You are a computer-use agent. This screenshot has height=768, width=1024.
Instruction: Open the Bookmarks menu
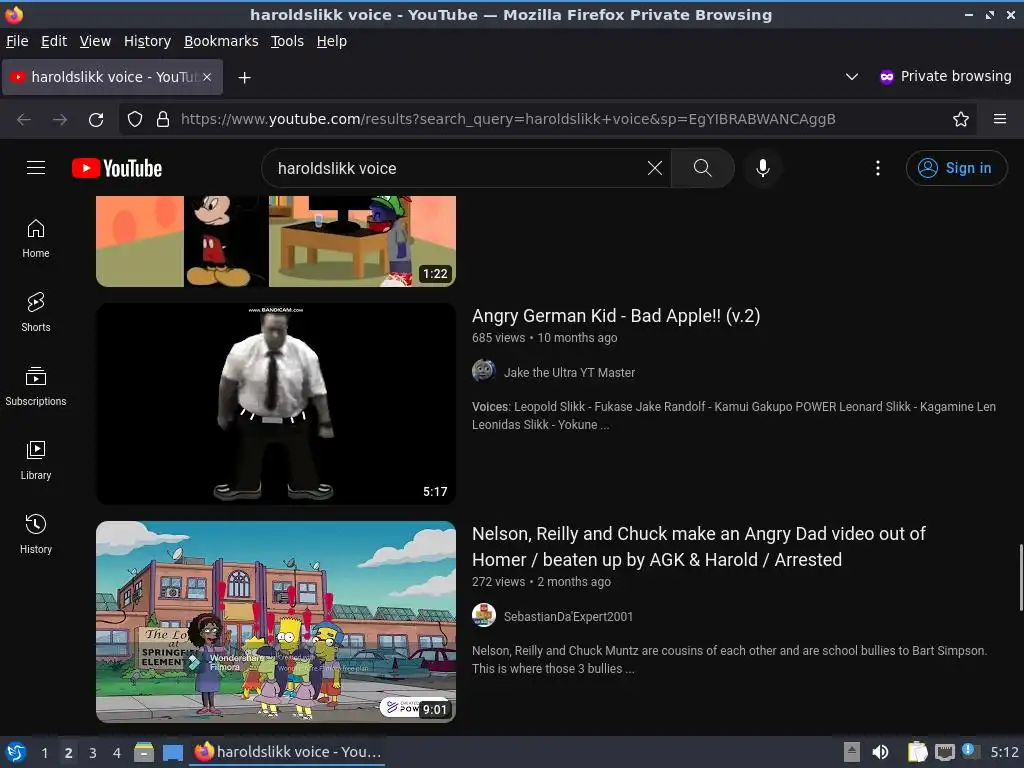(x=221, y=41)
